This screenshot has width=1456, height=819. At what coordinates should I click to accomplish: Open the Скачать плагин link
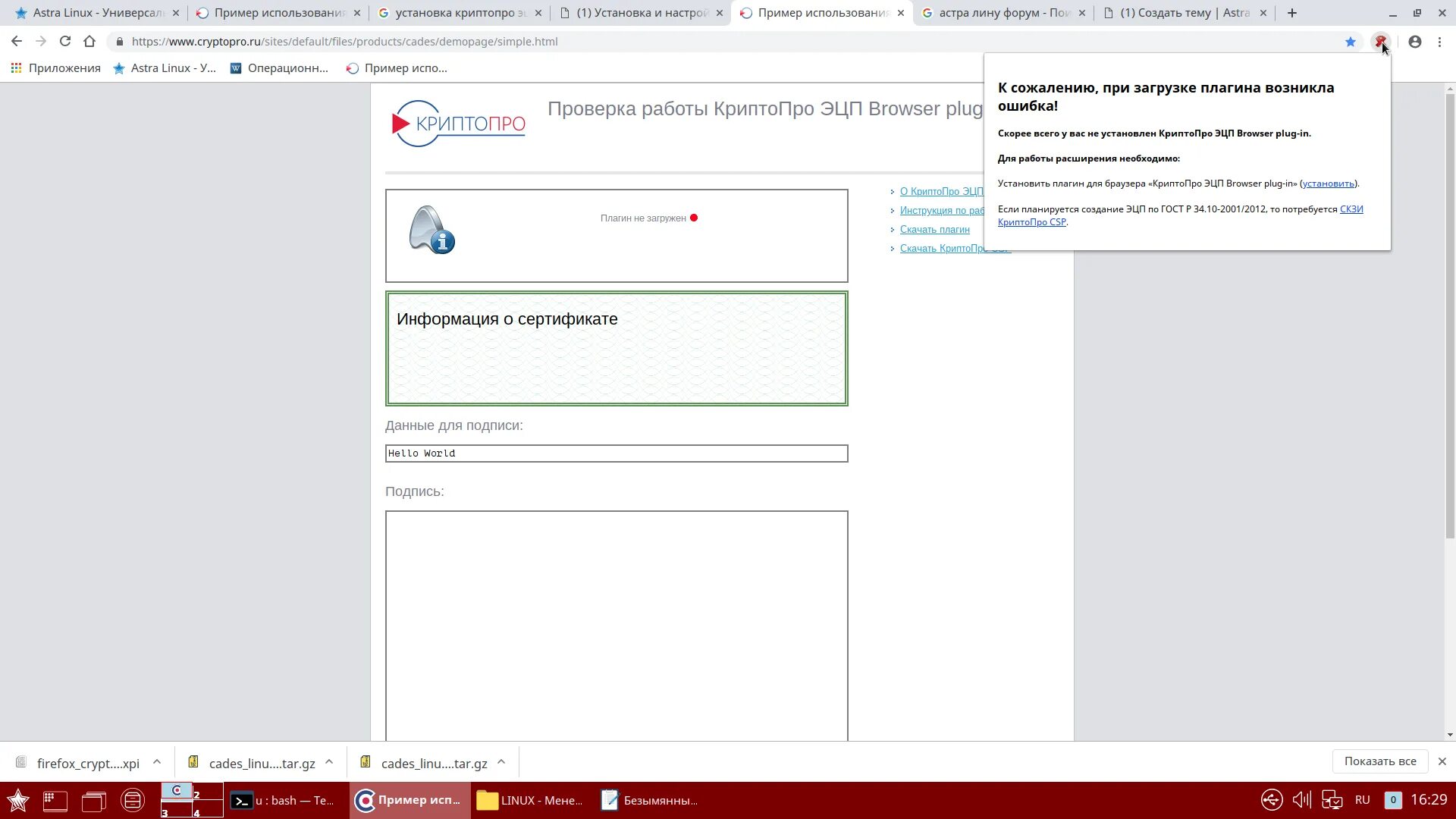click(x=934, y=230)
